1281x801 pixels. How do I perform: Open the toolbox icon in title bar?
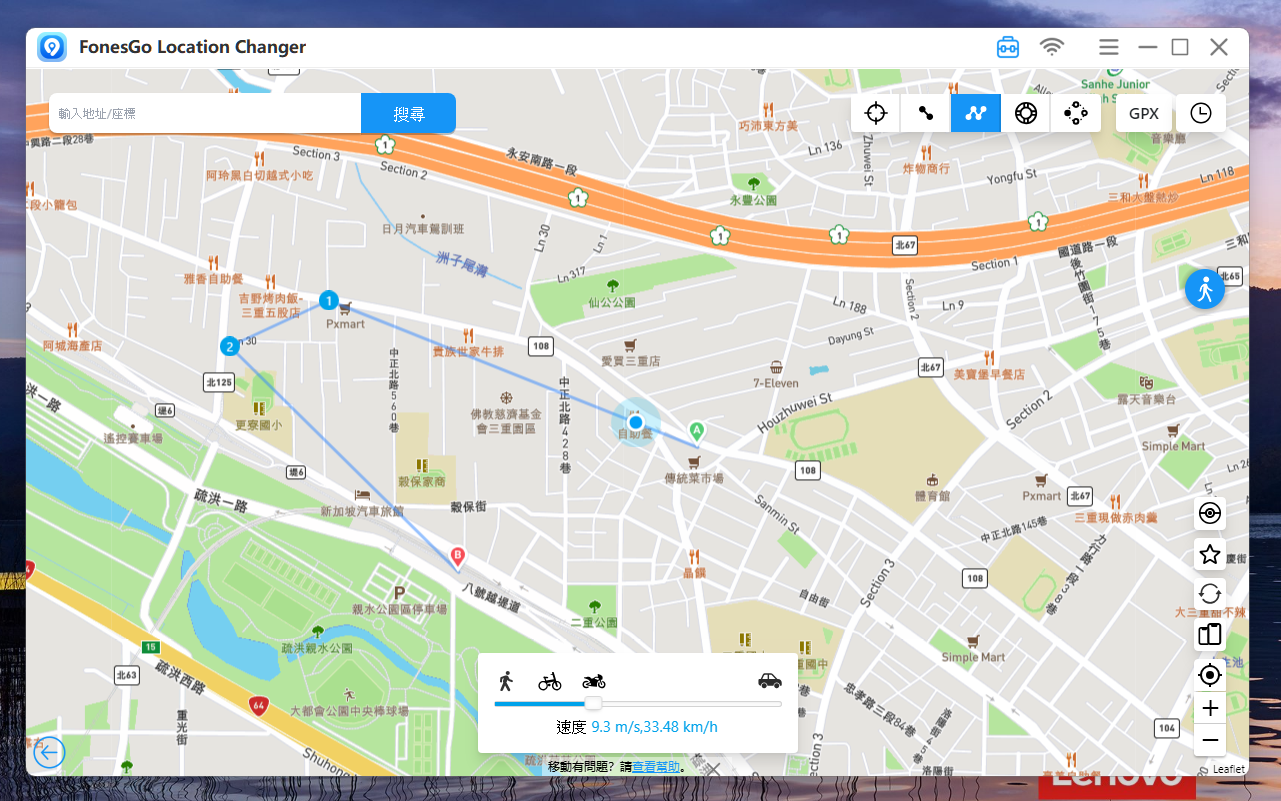(1007, 47)
